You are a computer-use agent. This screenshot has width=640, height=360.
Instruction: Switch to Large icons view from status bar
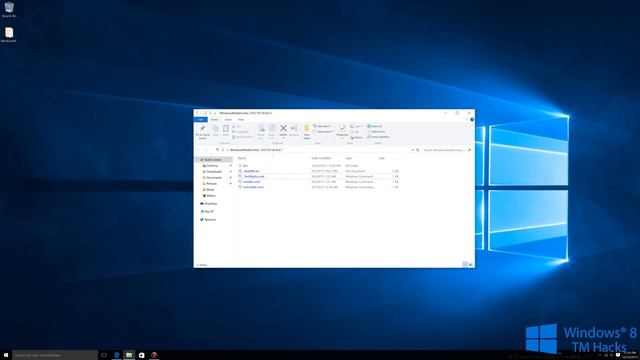471,265
